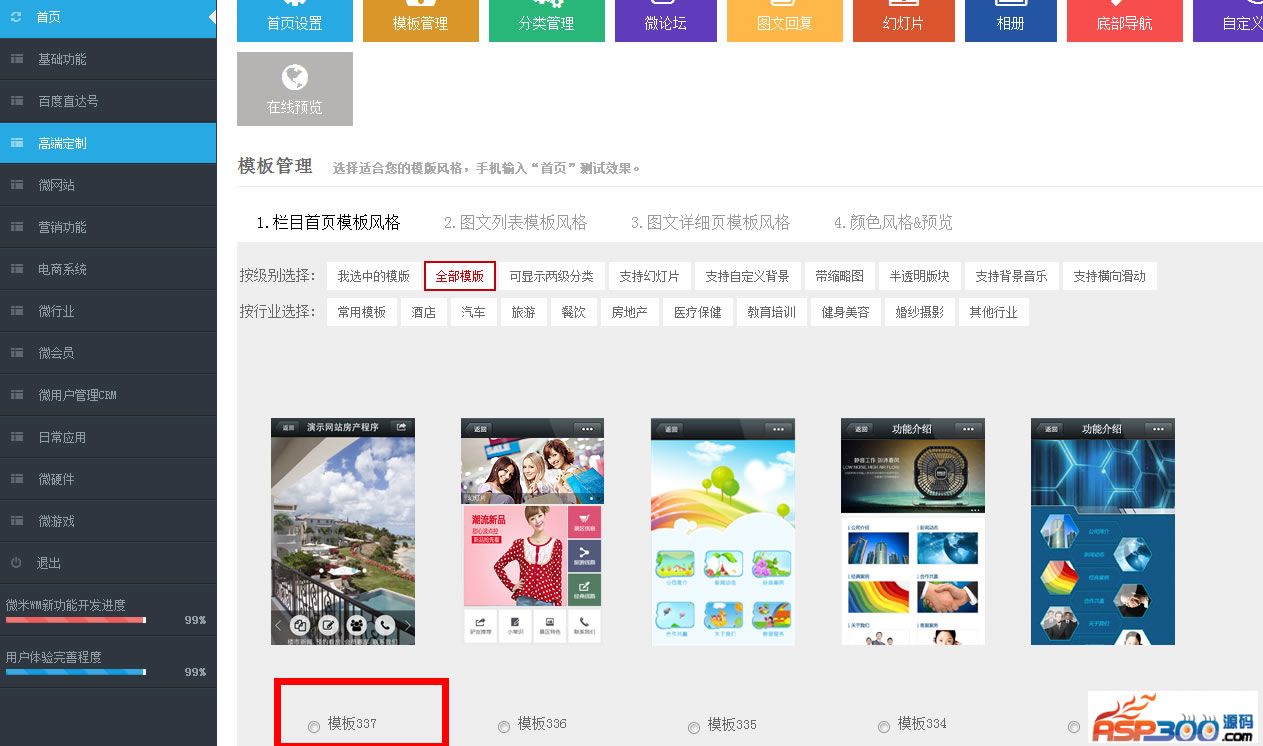Screen dimensions: 1263x746
Task: Switch to 3.图文详细页模板风格 tab
Action: (710, 222)
